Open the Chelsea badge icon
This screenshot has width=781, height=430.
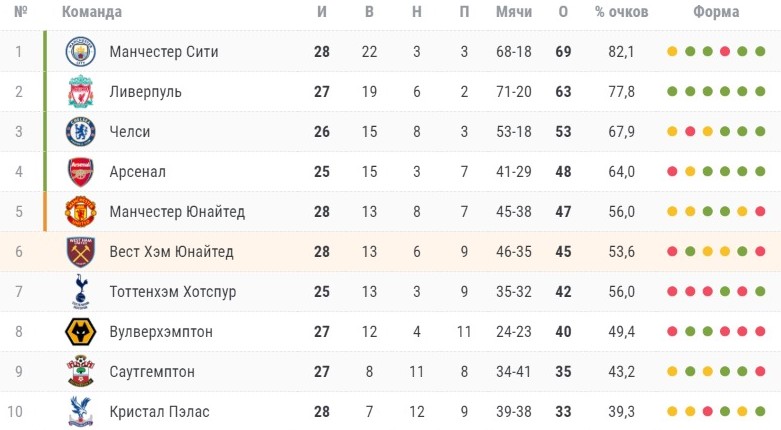coord(80,132)
